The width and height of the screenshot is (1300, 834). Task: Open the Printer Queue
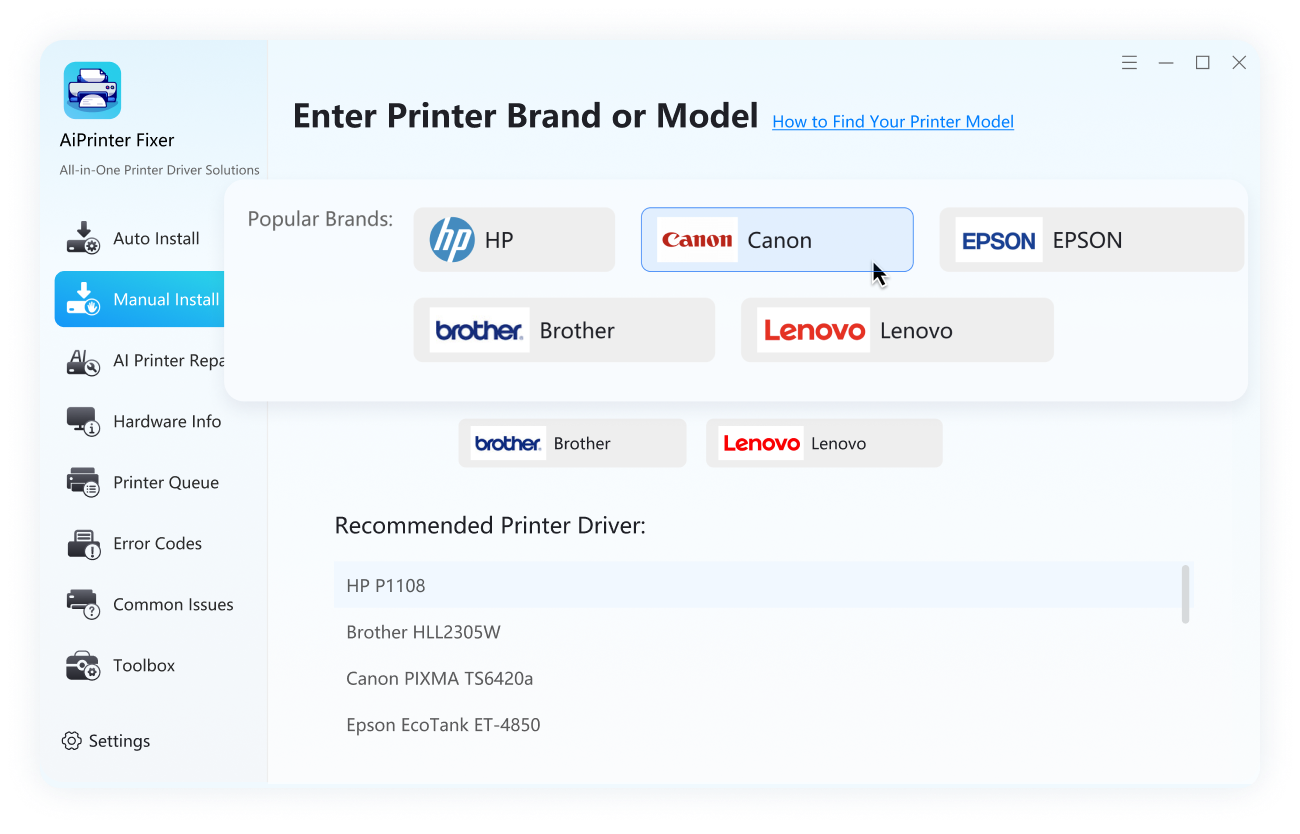coord(148,482)
